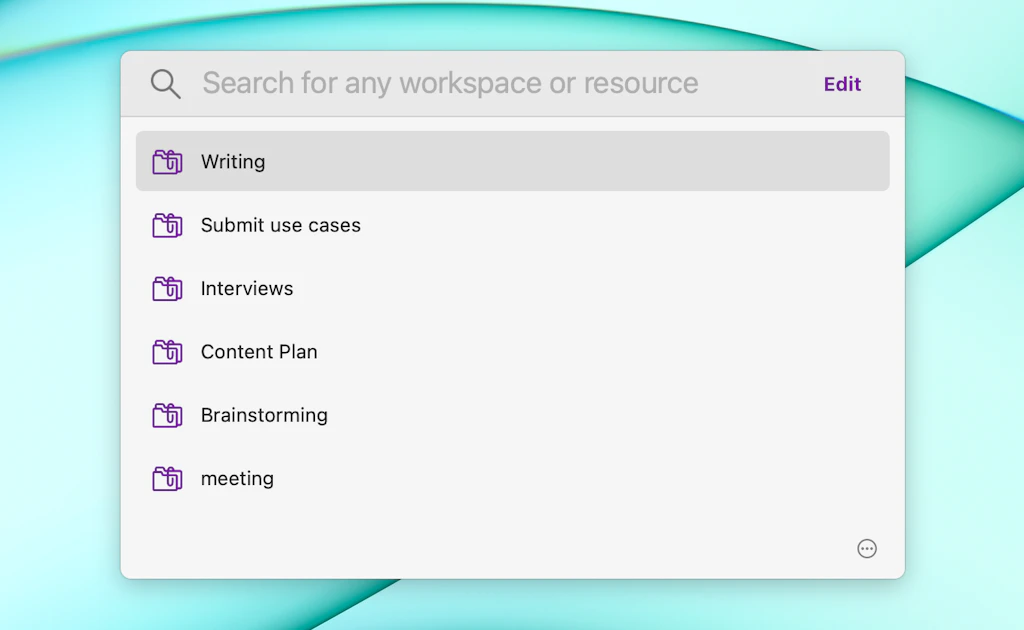This screenshot has width=1024, height=630.
Task: Focus the workspace or resource search field
Action: click(450, 84)
